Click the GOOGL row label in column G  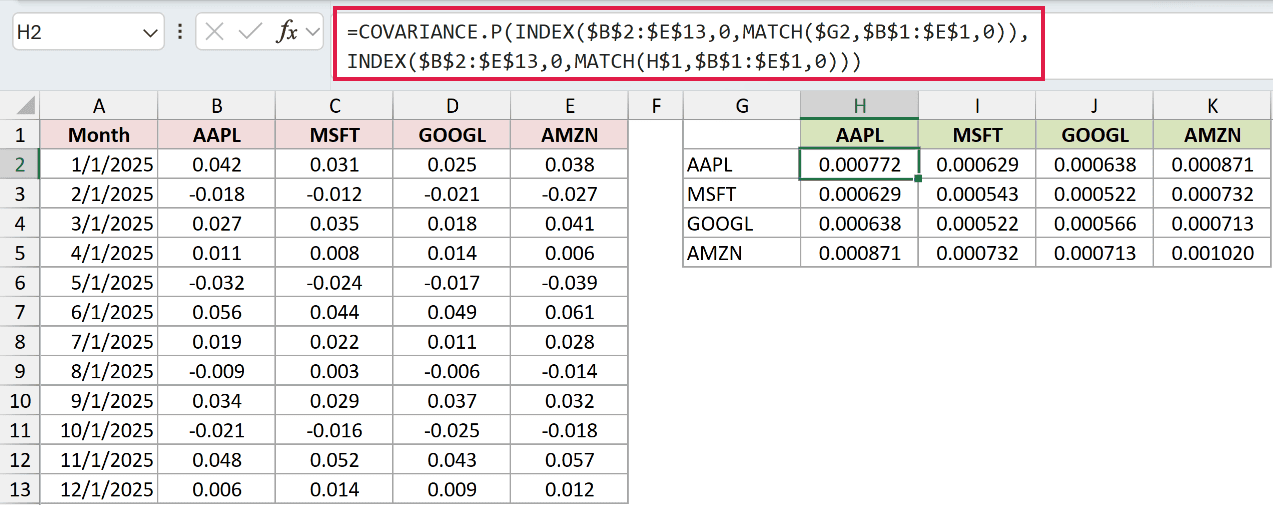741,224
